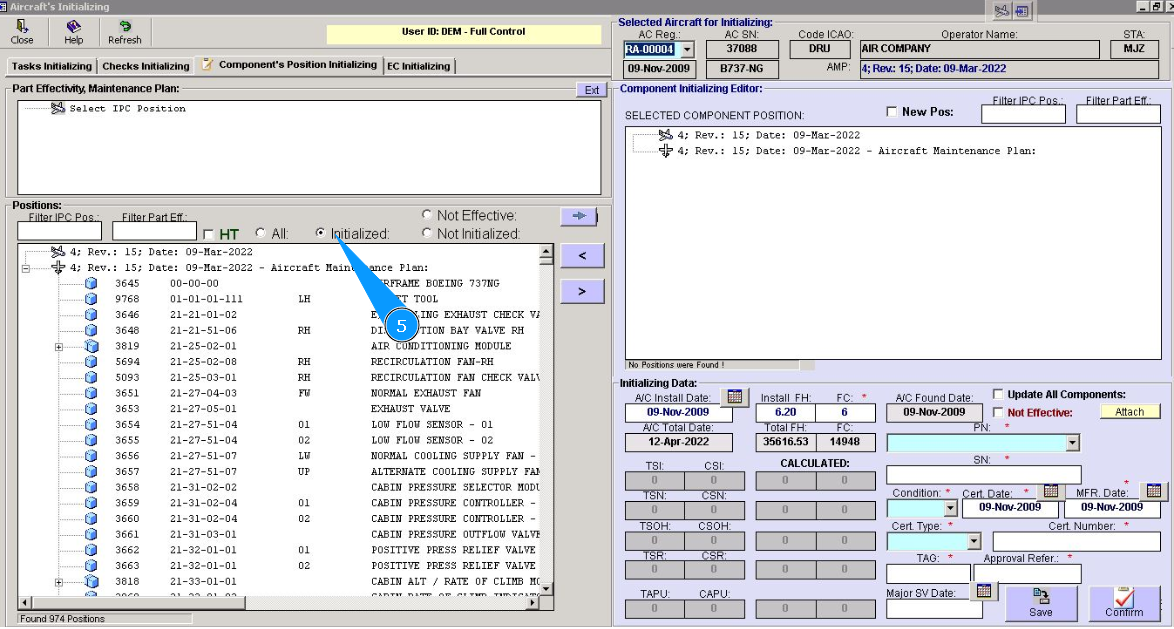Open the EC Initializing tab
Image resolution: width=1174 pixels, height=629 pixels.
419,66
